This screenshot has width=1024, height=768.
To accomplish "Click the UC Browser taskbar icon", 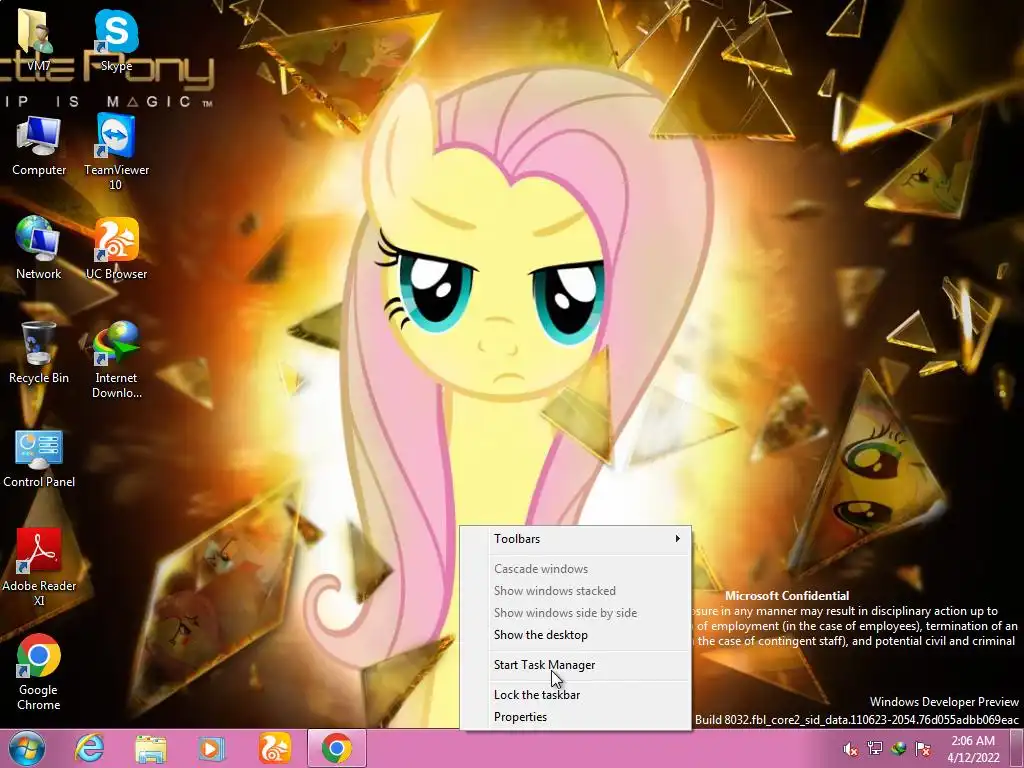I will coord(274,748).
